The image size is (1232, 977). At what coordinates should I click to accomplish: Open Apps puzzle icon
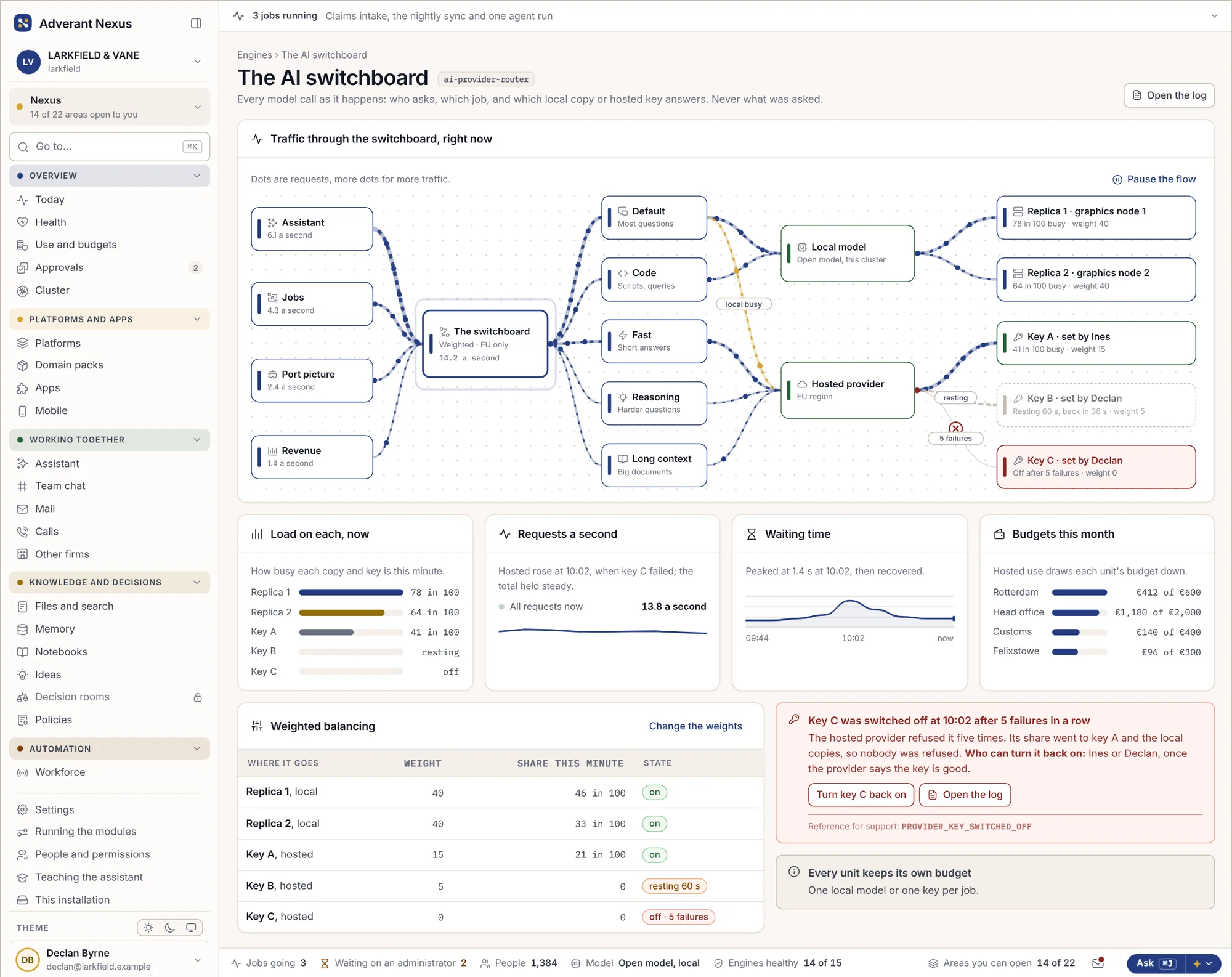(x=23, y=388)
